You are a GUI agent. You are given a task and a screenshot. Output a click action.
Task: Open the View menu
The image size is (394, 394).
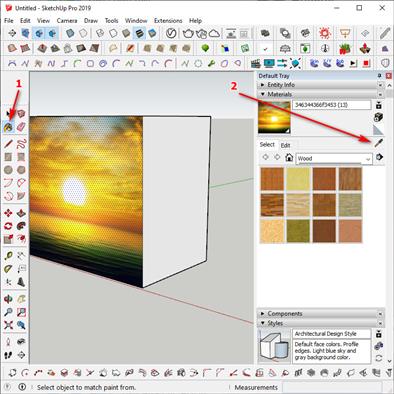[43, 21]
